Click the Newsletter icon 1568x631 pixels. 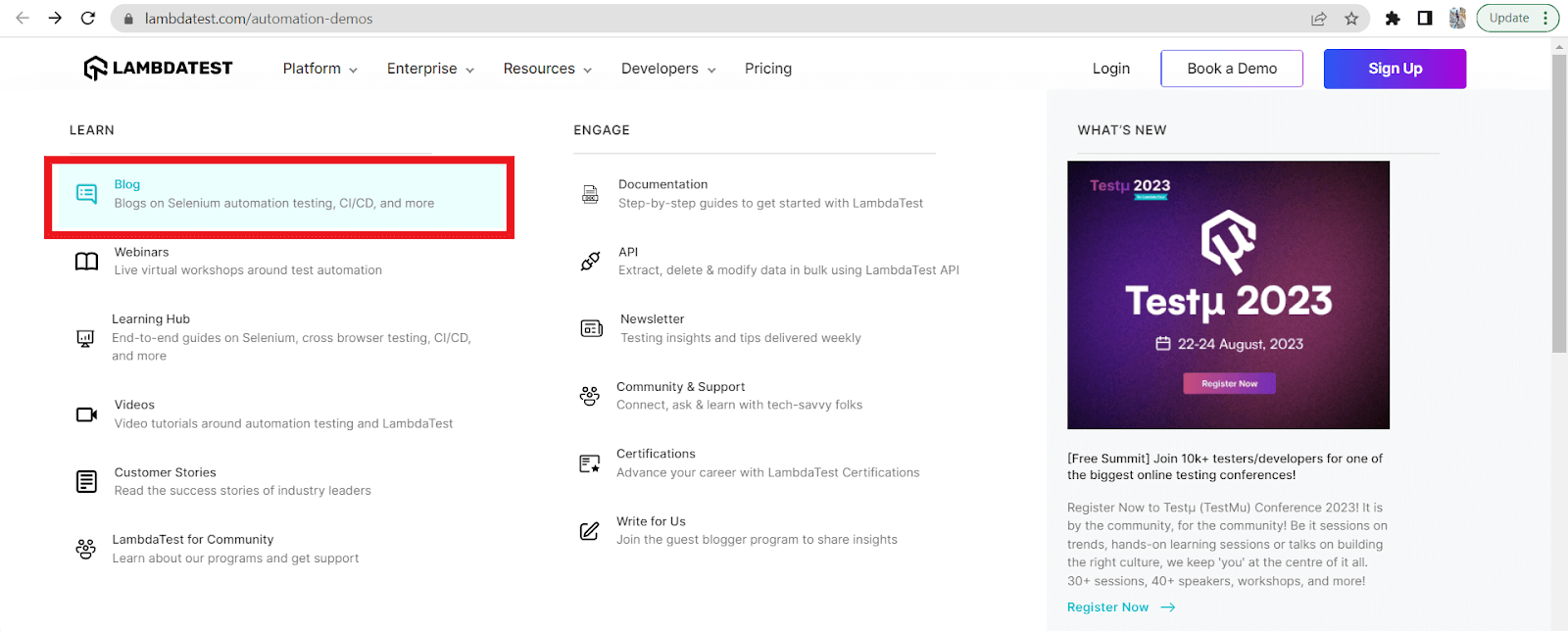pyautogui.click(x=592, y=328)
